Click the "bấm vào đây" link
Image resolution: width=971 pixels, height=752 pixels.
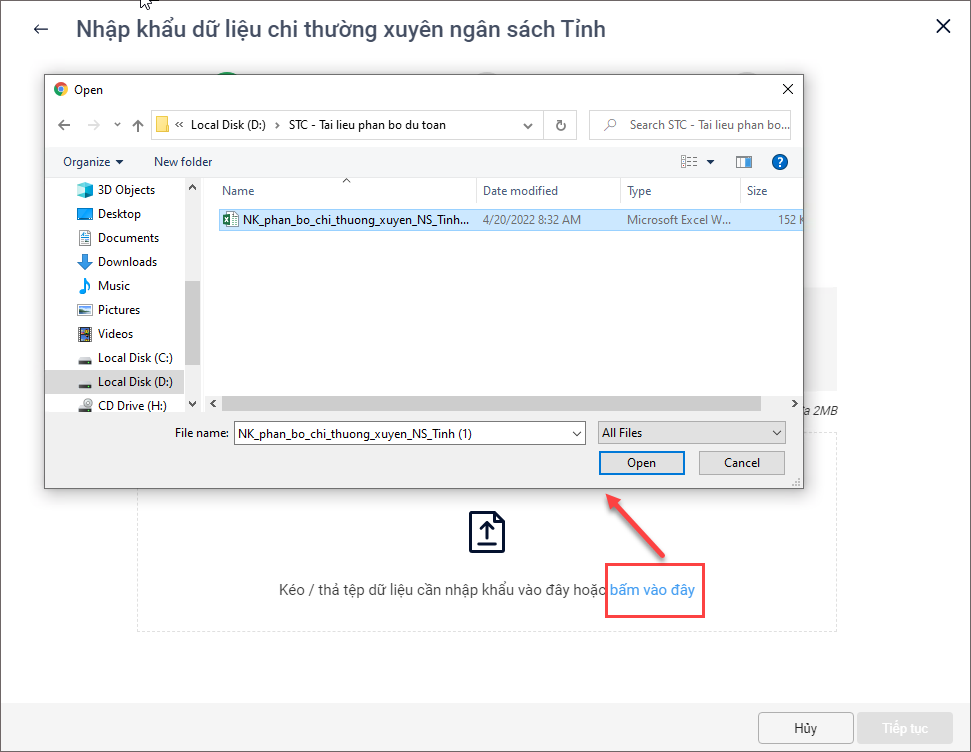coord(652,590)
